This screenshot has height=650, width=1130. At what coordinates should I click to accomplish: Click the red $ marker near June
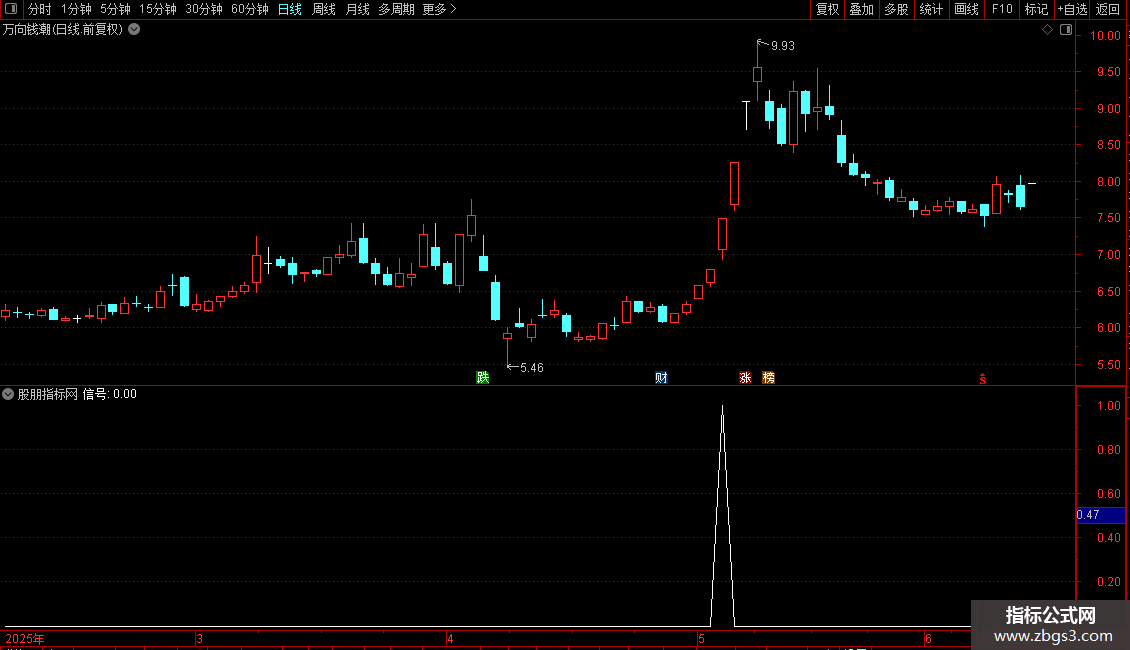983,379
